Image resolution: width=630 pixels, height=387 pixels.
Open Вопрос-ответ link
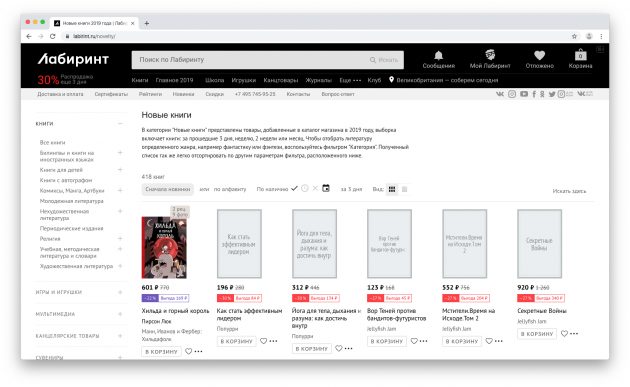338,94
